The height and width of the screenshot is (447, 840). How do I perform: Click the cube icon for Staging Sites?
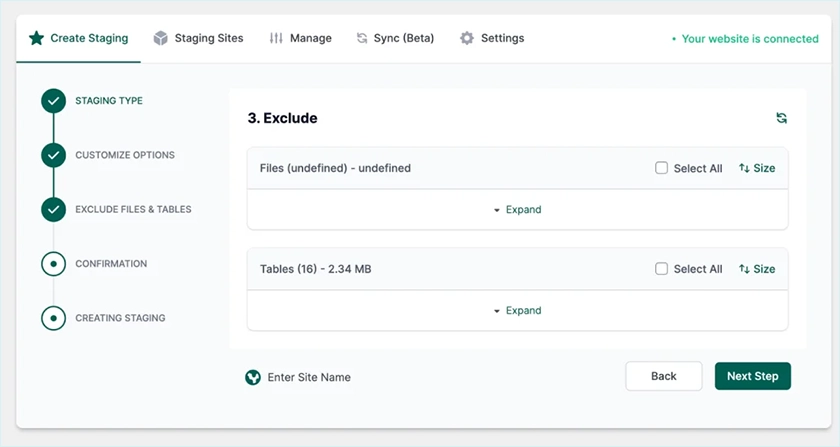coord(160,38)
